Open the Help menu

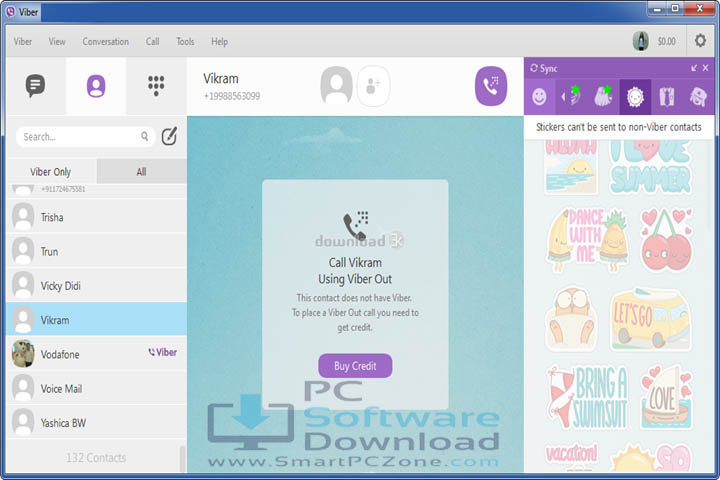point(219,41)
